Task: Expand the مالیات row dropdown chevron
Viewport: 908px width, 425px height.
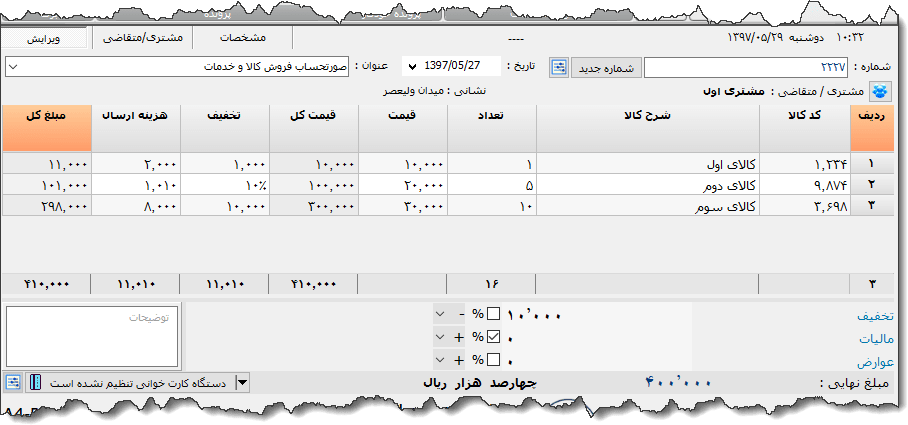Action: tap(441, 337)
